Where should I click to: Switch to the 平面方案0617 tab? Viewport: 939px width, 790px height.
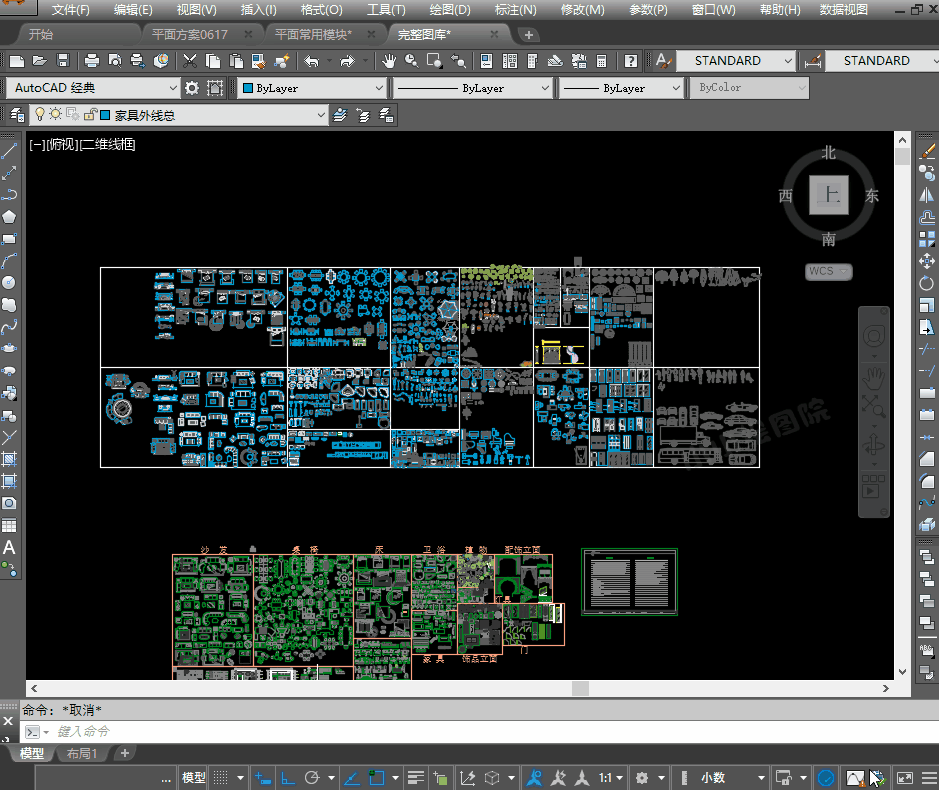[190, 34]
